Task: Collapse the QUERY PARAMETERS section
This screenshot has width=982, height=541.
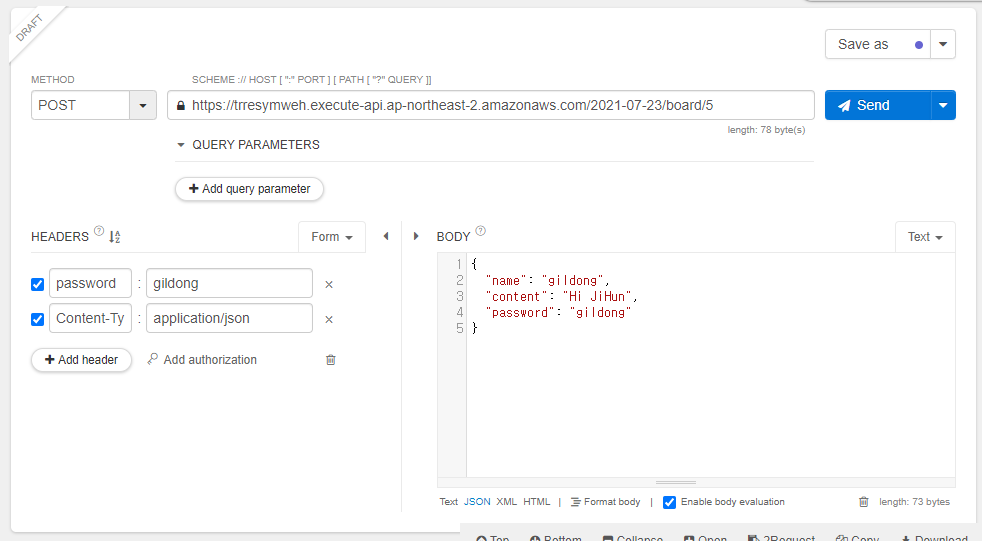Action: tap(181, 145)
